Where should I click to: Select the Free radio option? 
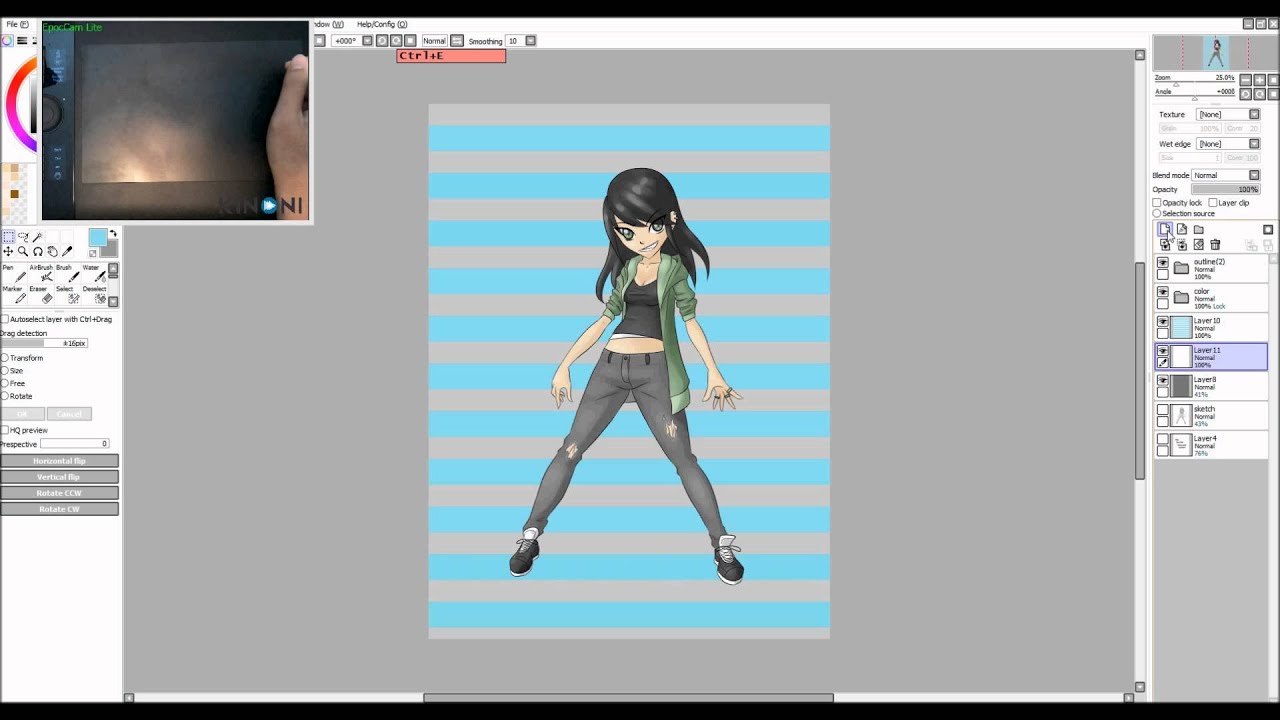coord(5,384)
